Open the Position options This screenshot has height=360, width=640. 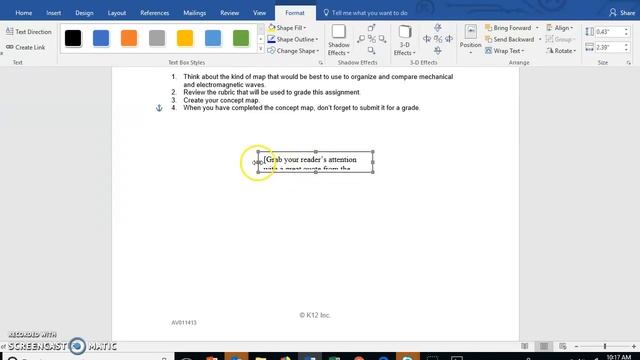470,40
